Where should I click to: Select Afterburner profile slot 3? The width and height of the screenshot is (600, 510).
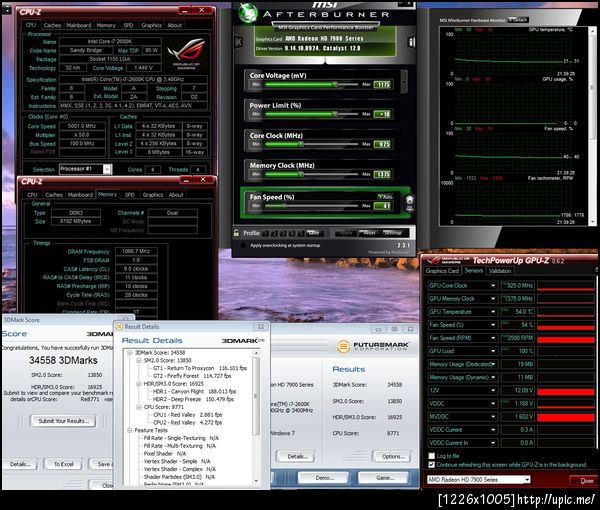[x=283, y=233]
